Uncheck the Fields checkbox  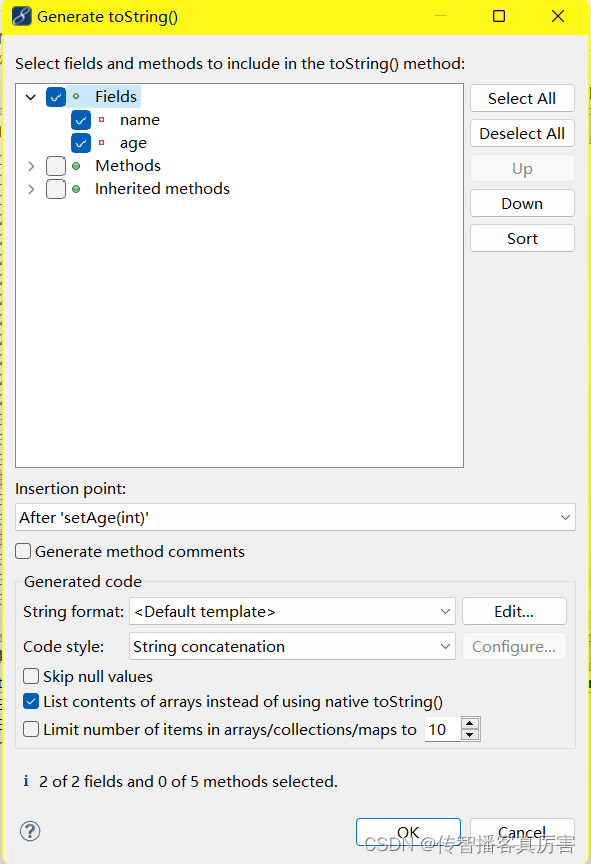56,97
